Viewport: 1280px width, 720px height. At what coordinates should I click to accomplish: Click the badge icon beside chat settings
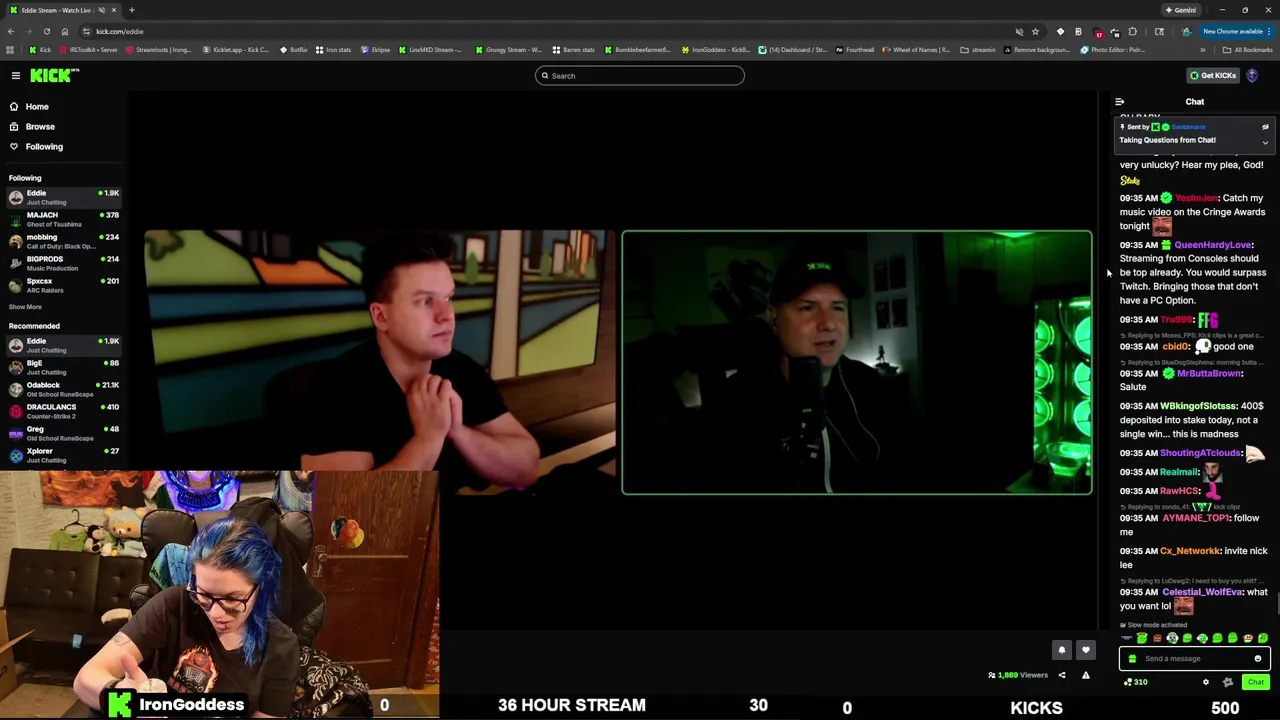[x=1228, y=682]
